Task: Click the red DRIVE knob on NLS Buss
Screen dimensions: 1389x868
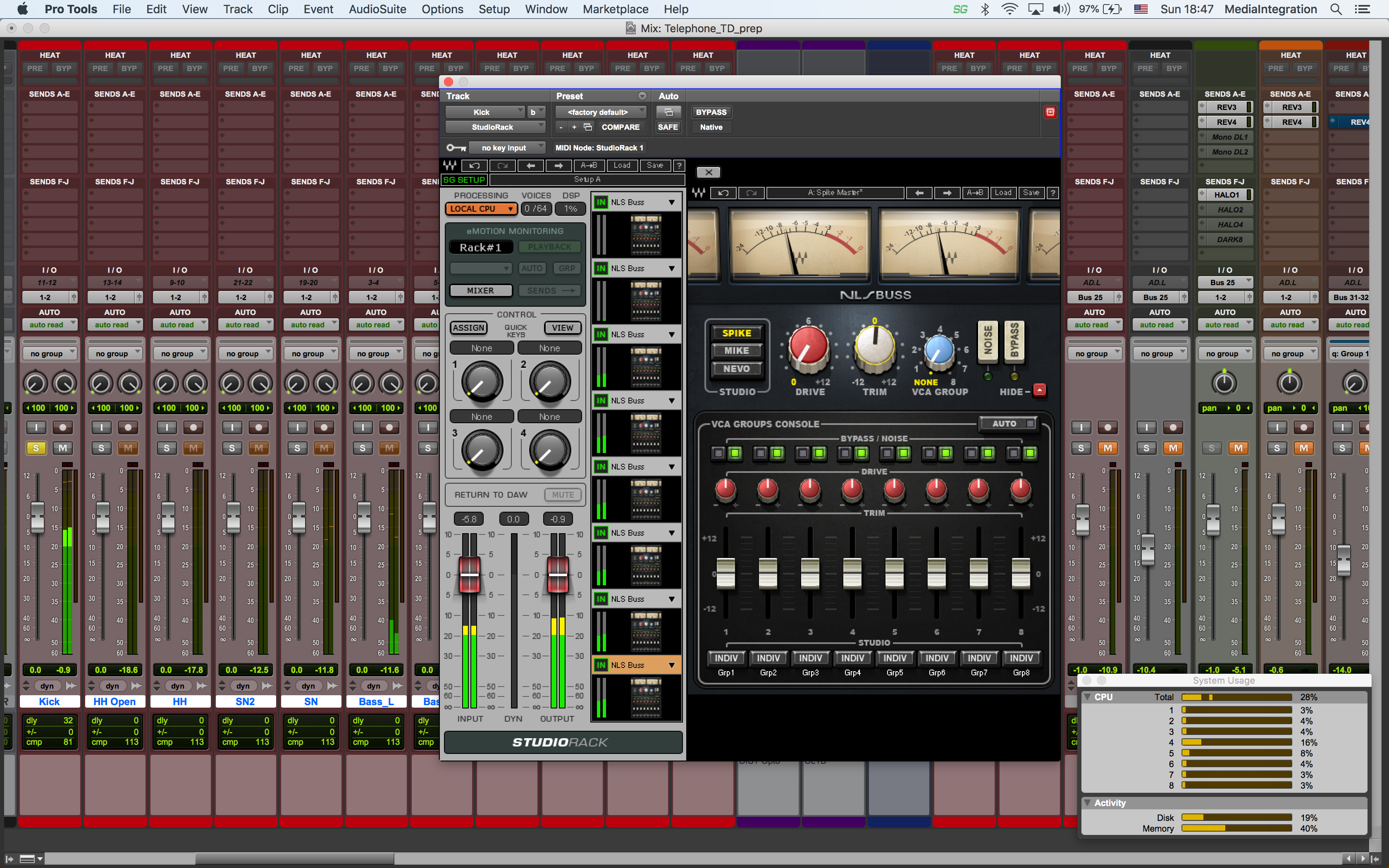Action: pyautogui.click(x=809, y=347)
